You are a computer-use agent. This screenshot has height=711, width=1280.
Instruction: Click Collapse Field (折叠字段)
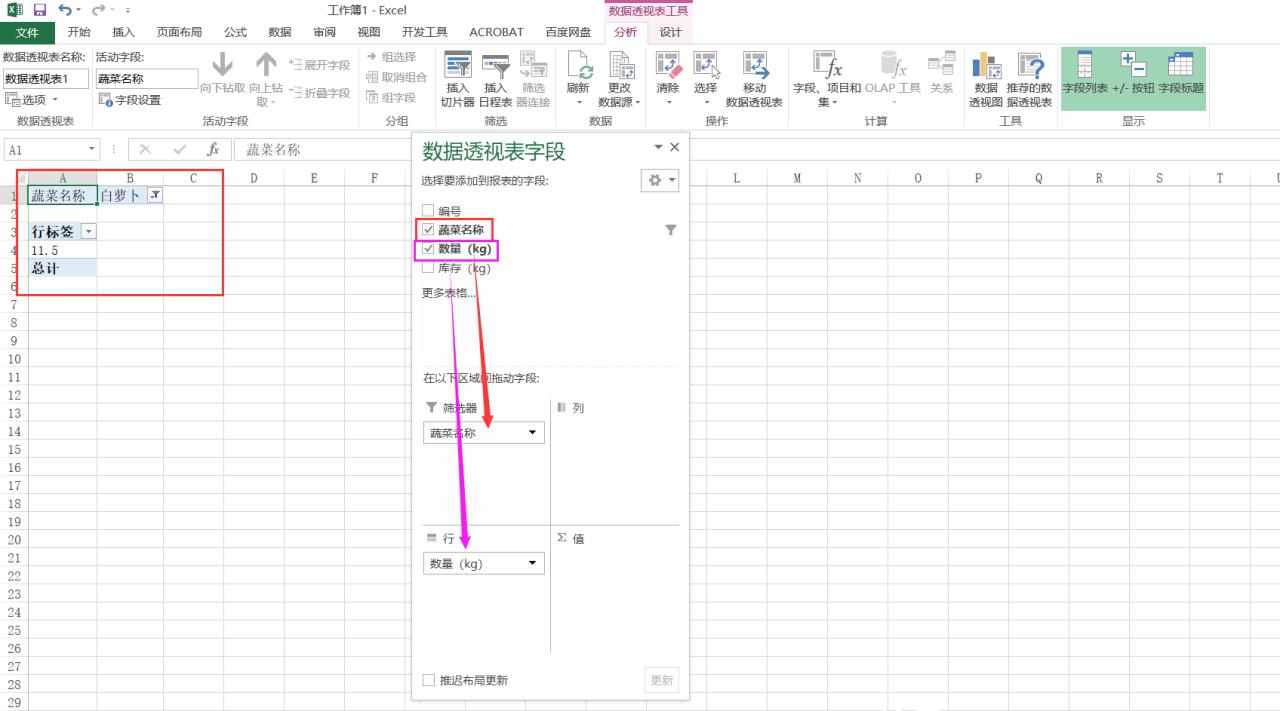[320, 92]
